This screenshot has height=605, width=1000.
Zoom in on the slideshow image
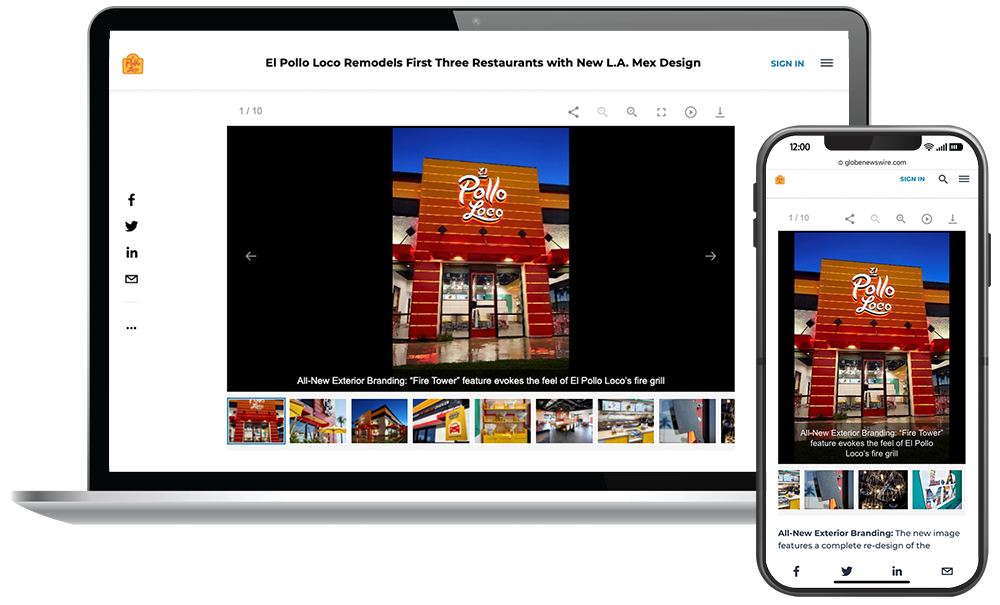tap(632, 112)
